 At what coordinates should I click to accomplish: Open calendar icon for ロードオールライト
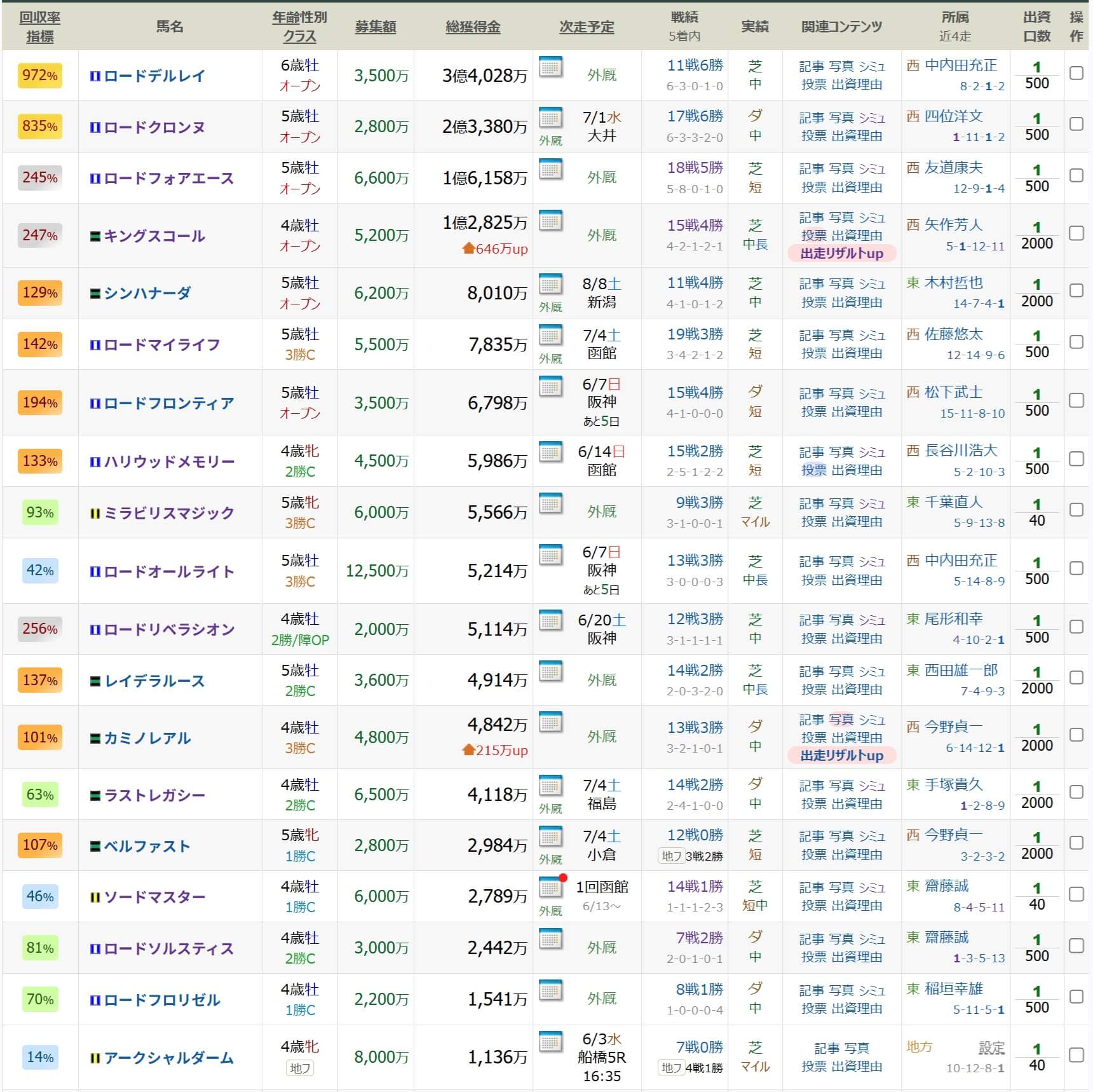click(550, 555)
